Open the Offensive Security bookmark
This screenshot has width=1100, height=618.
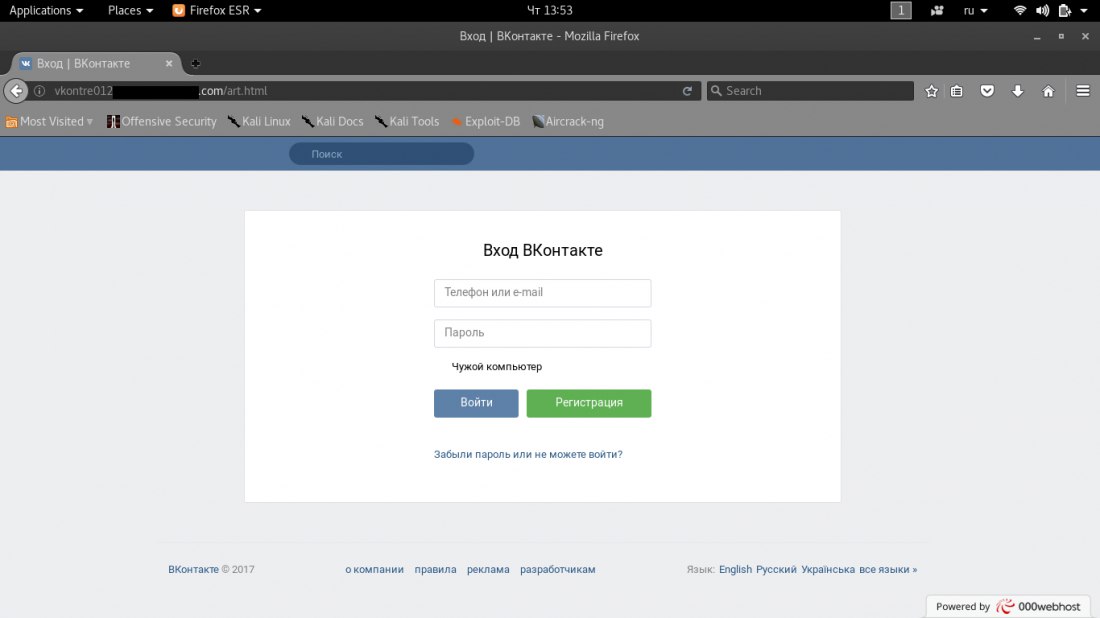(x=161, y=121)
